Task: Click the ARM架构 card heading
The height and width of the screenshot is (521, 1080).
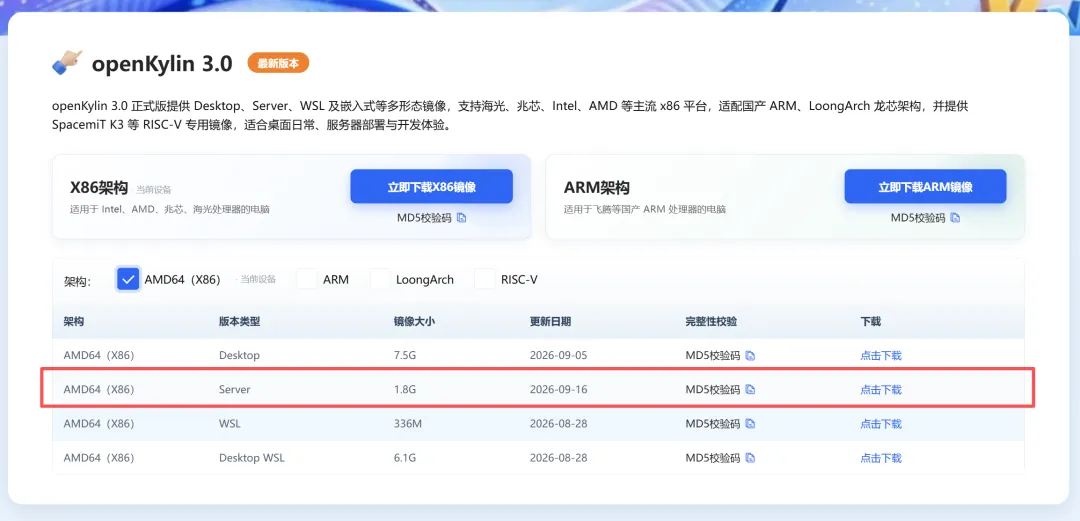Action: (x=596, y=187)
